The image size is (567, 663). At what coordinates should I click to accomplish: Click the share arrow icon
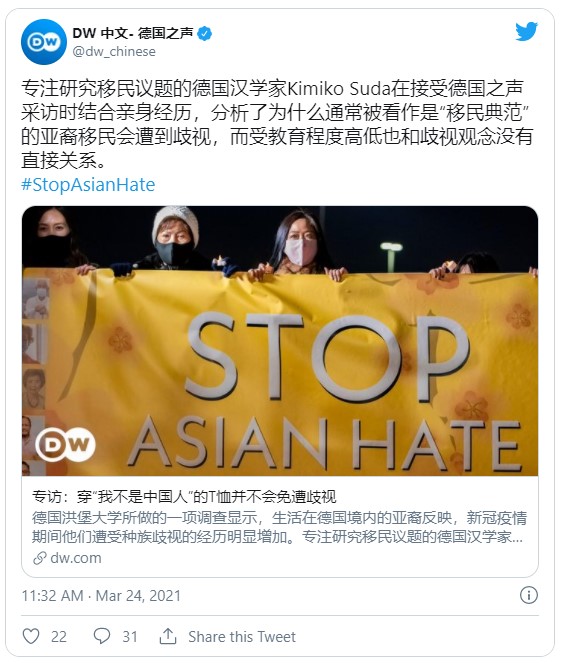coord(168,636)
